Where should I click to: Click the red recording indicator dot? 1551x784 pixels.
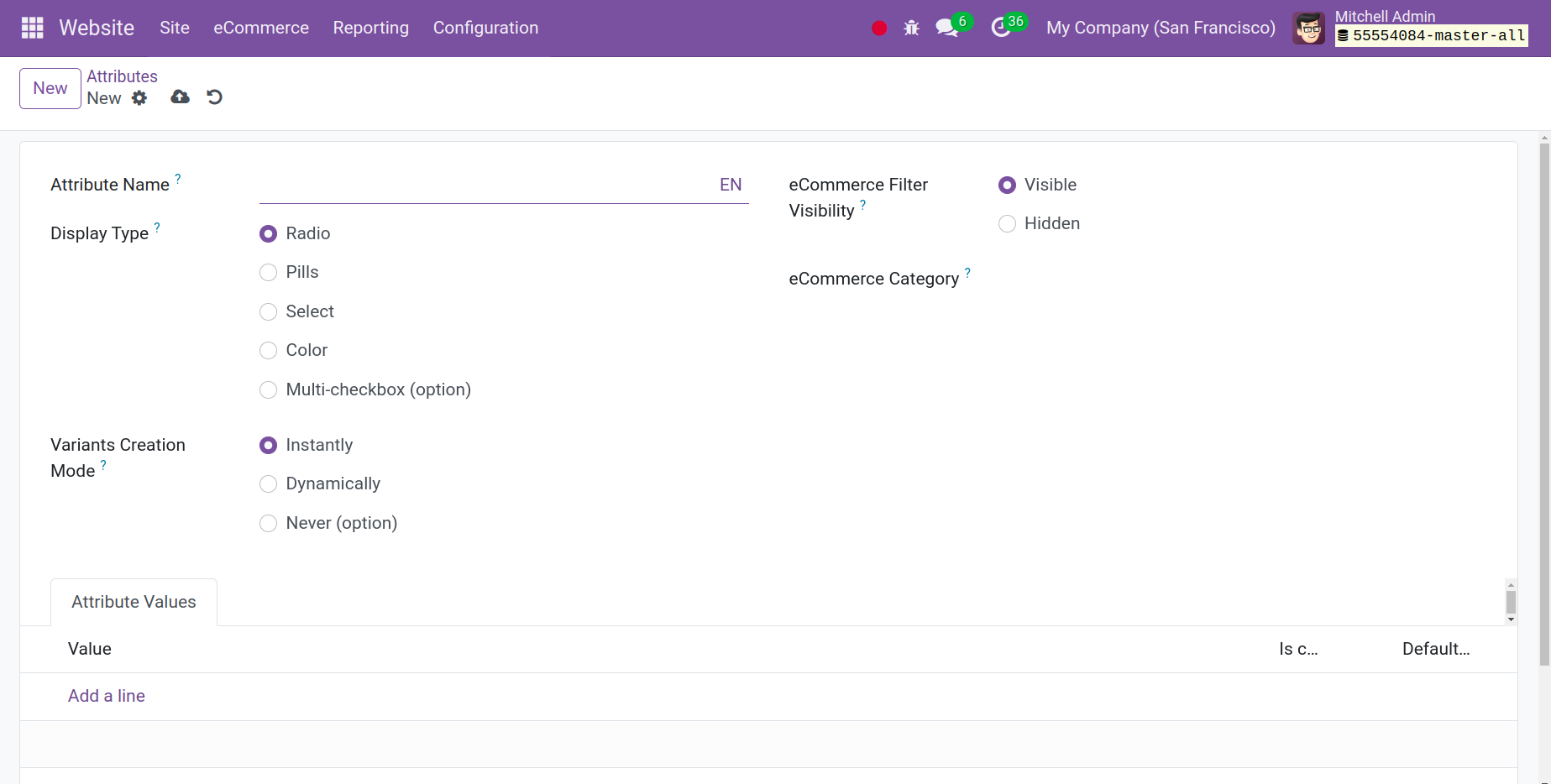[879, 29]
